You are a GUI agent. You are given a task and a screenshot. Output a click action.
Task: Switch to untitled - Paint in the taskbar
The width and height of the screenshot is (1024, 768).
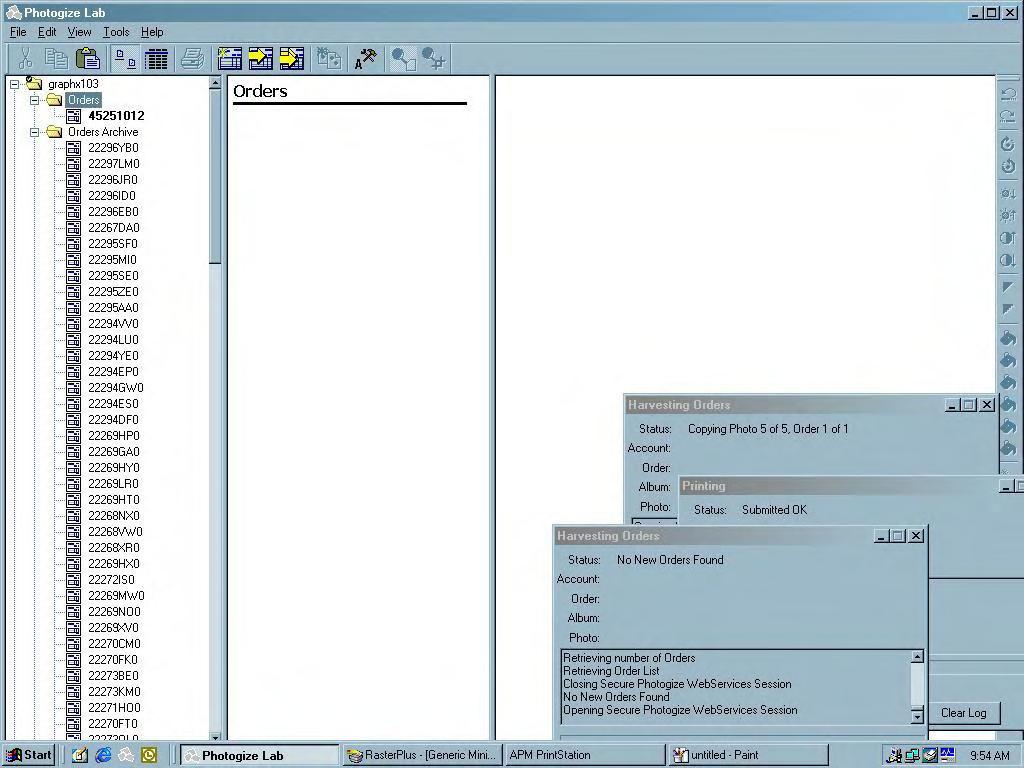coord(748,756)
